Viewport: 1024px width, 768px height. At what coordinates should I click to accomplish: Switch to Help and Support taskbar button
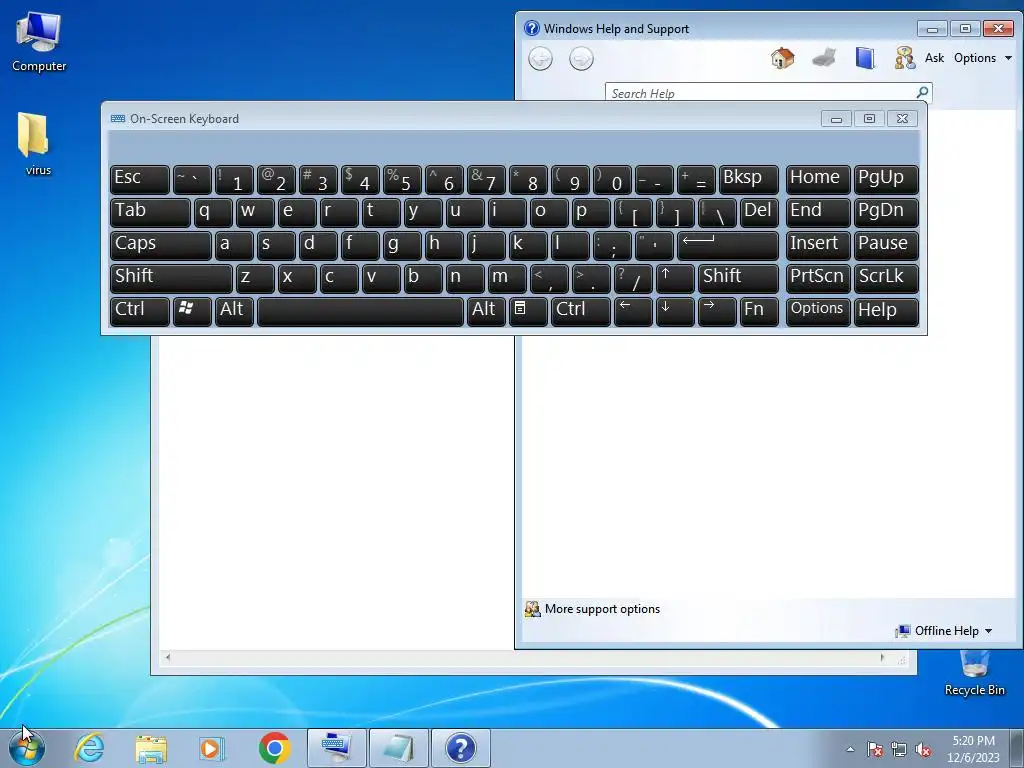point(461,748)
